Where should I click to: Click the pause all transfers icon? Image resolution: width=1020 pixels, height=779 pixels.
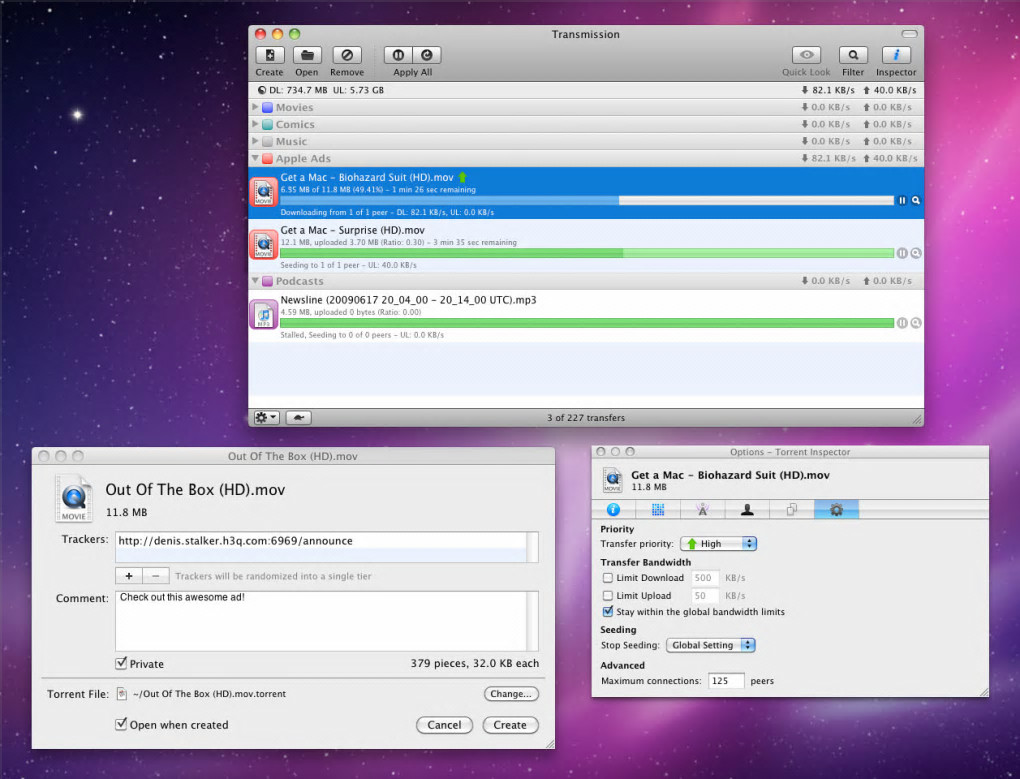click(x=399, y=56)
